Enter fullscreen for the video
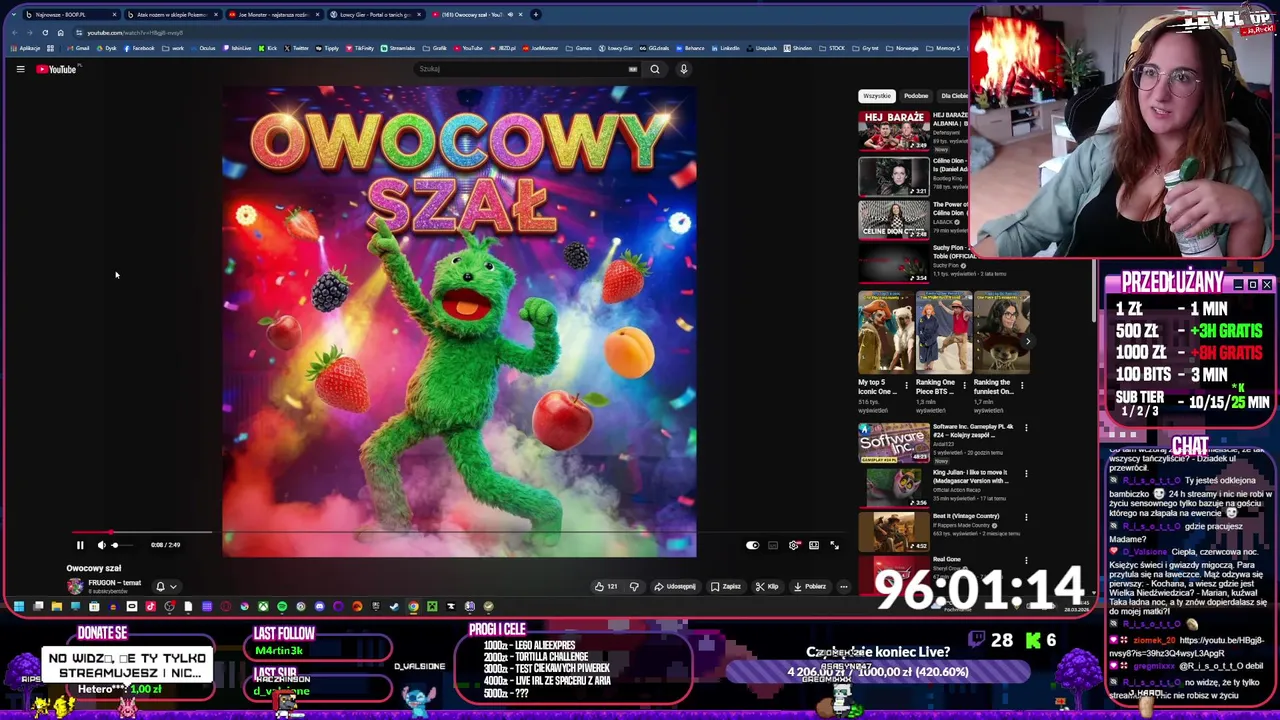Screen dimensions: 1280x720 pyautogui.click(x=835, y=545)
